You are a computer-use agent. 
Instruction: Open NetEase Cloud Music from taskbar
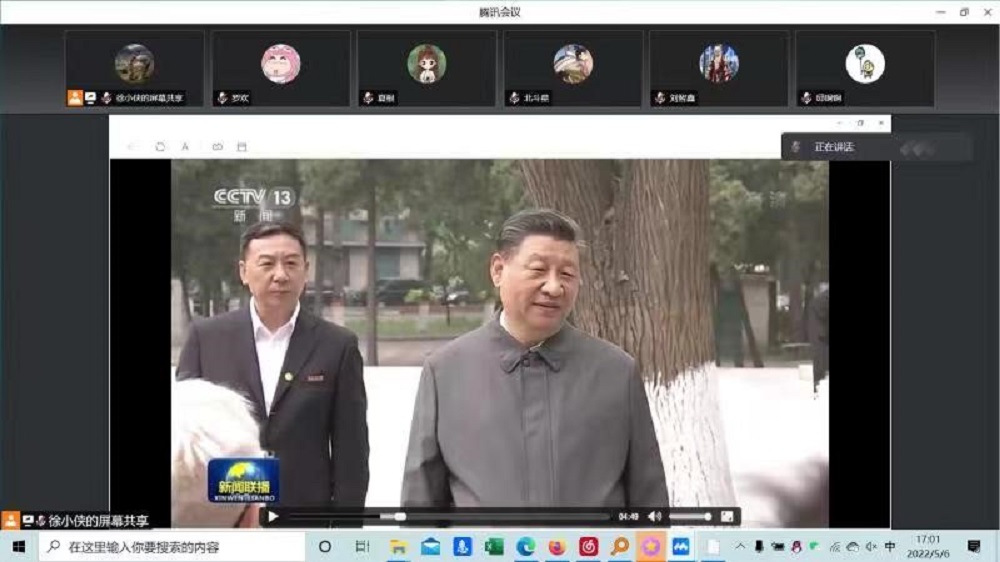[588, 547]
